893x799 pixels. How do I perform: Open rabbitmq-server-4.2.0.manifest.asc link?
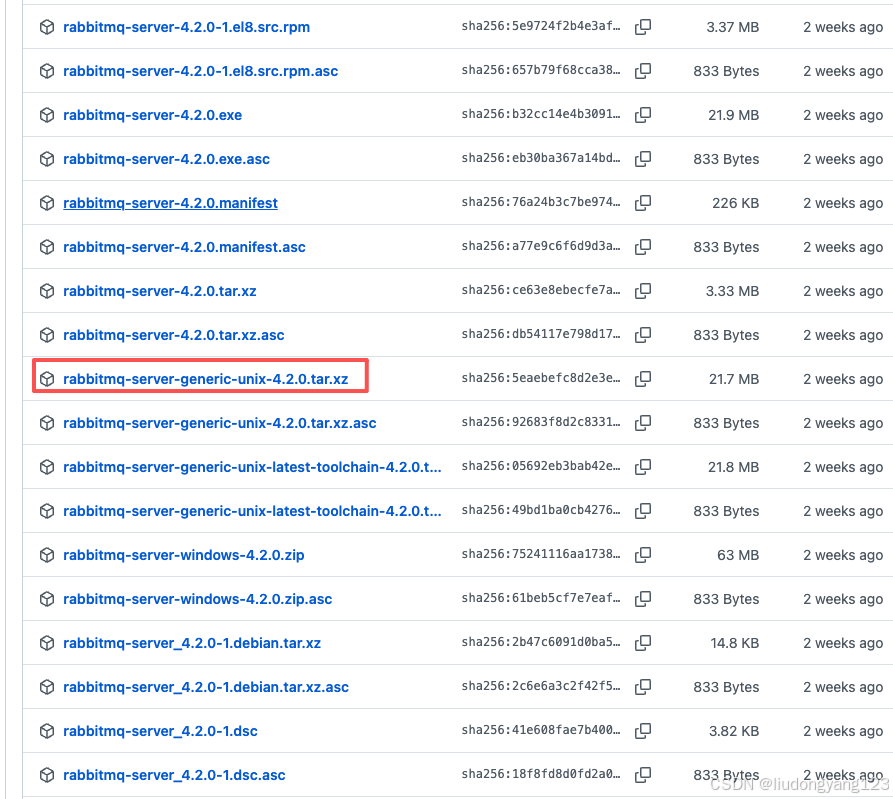tap(184, 247)
